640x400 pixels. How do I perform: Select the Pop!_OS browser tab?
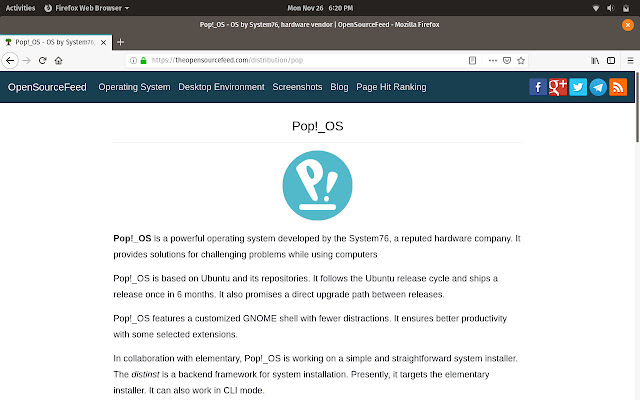[56, 42]
